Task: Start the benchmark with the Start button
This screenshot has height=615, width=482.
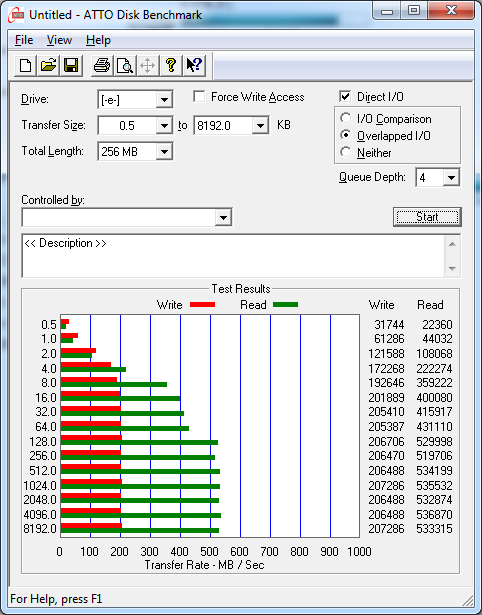Action: click(427, 217)
